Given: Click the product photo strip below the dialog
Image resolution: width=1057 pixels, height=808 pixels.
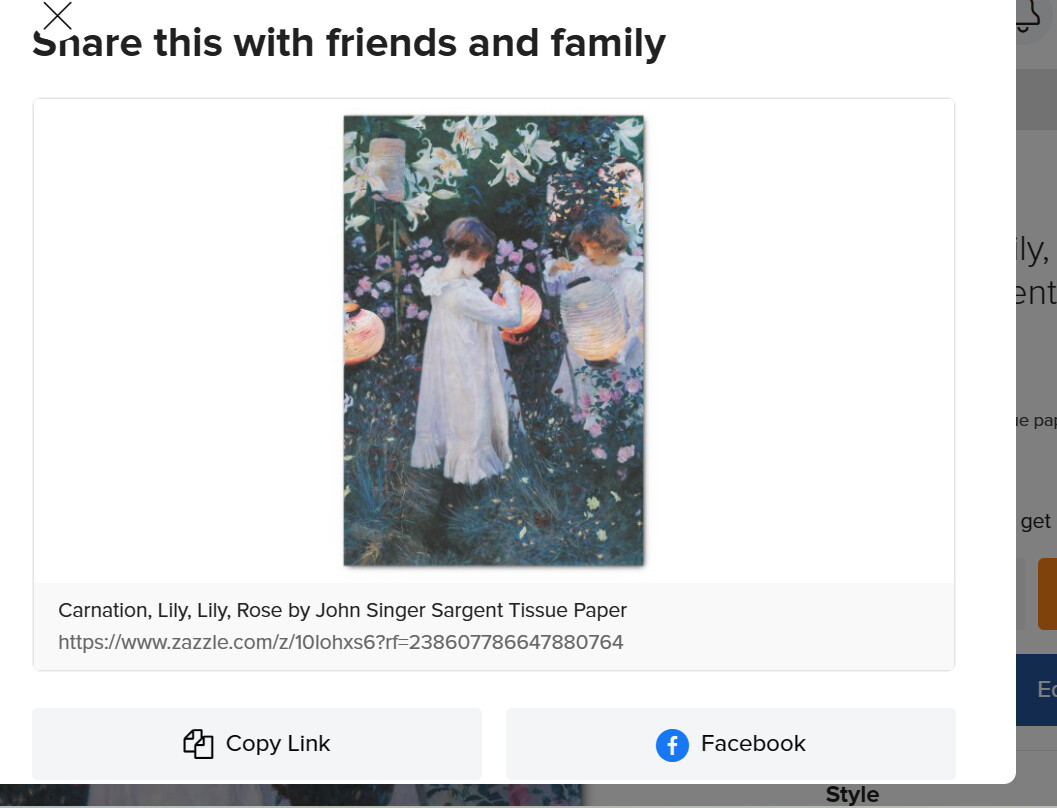Looking at the screenshot, I should point(290,795).
